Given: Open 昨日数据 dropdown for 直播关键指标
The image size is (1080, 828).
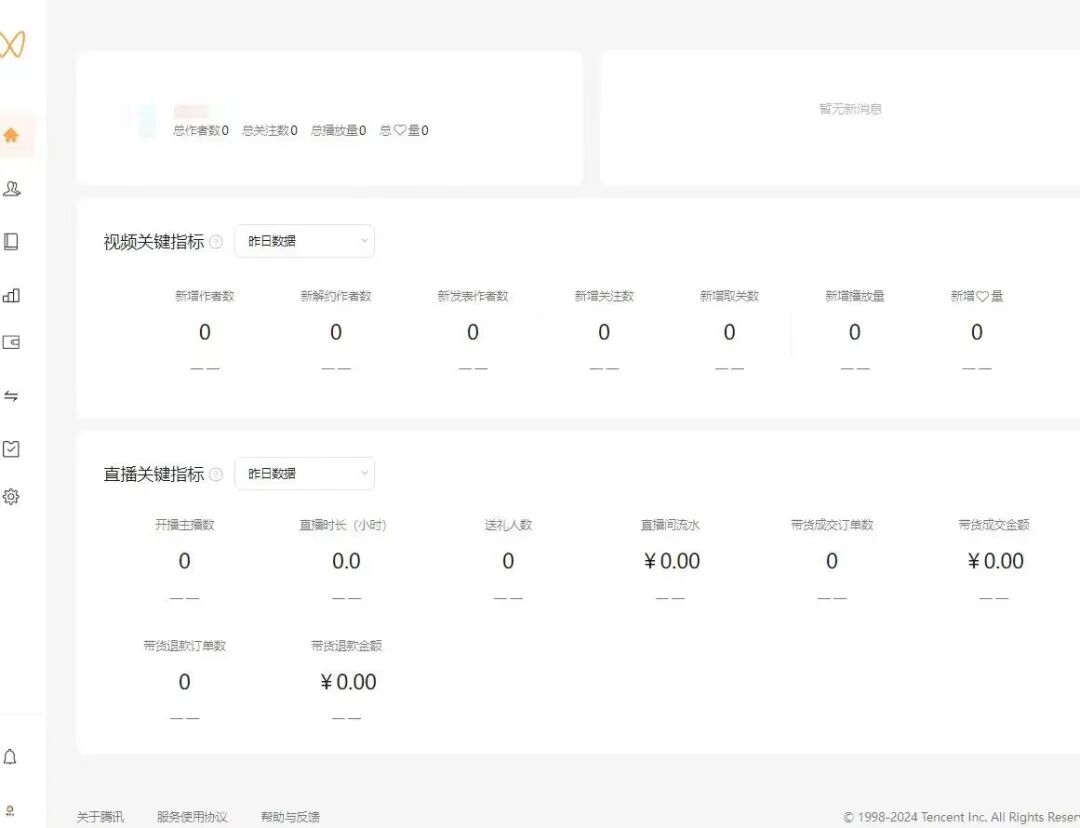Looking at the screenshot, I should tap(304, 473).
